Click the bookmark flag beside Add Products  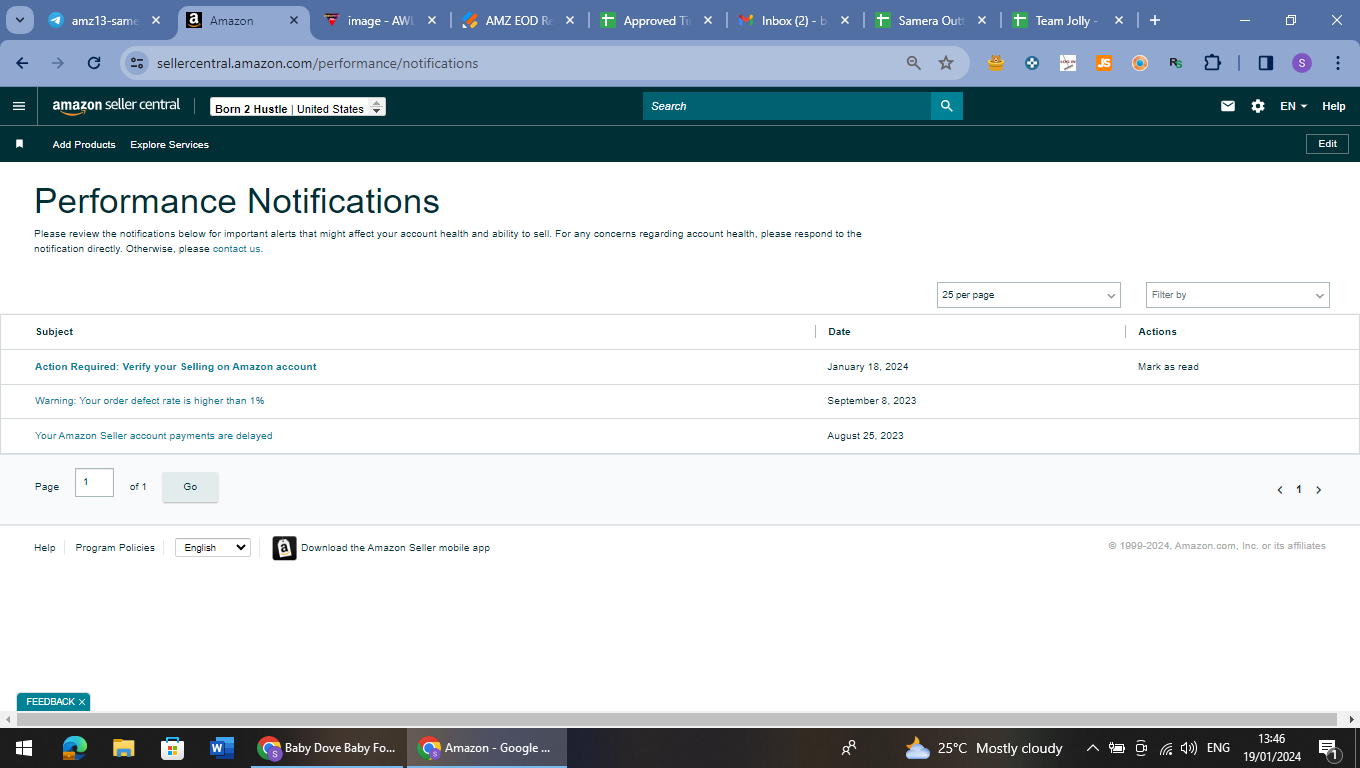coord(19,144)
